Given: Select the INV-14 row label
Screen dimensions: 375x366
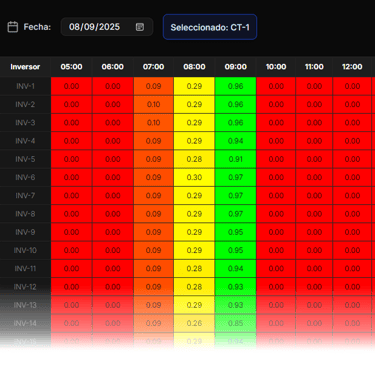Looking at the screenshot, I should [x=25, y=323].
